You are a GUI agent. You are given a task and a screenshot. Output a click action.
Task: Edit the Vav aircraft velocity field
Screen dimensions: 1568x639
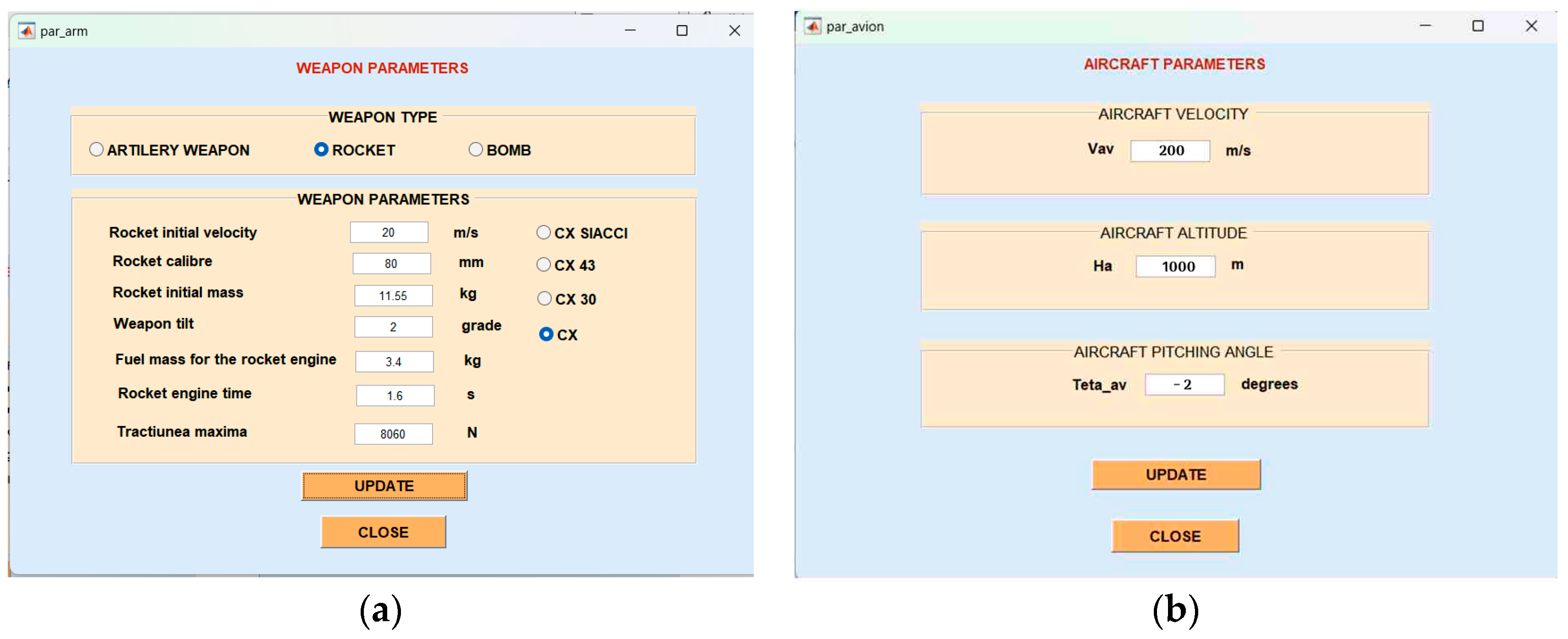(1170, 150)
